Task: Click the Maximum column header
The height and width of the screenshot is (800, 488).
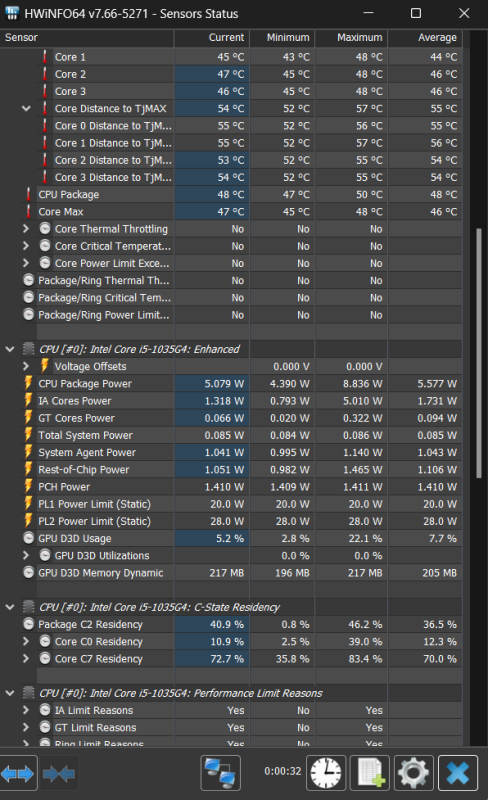Action: click(x=352, y=38)
